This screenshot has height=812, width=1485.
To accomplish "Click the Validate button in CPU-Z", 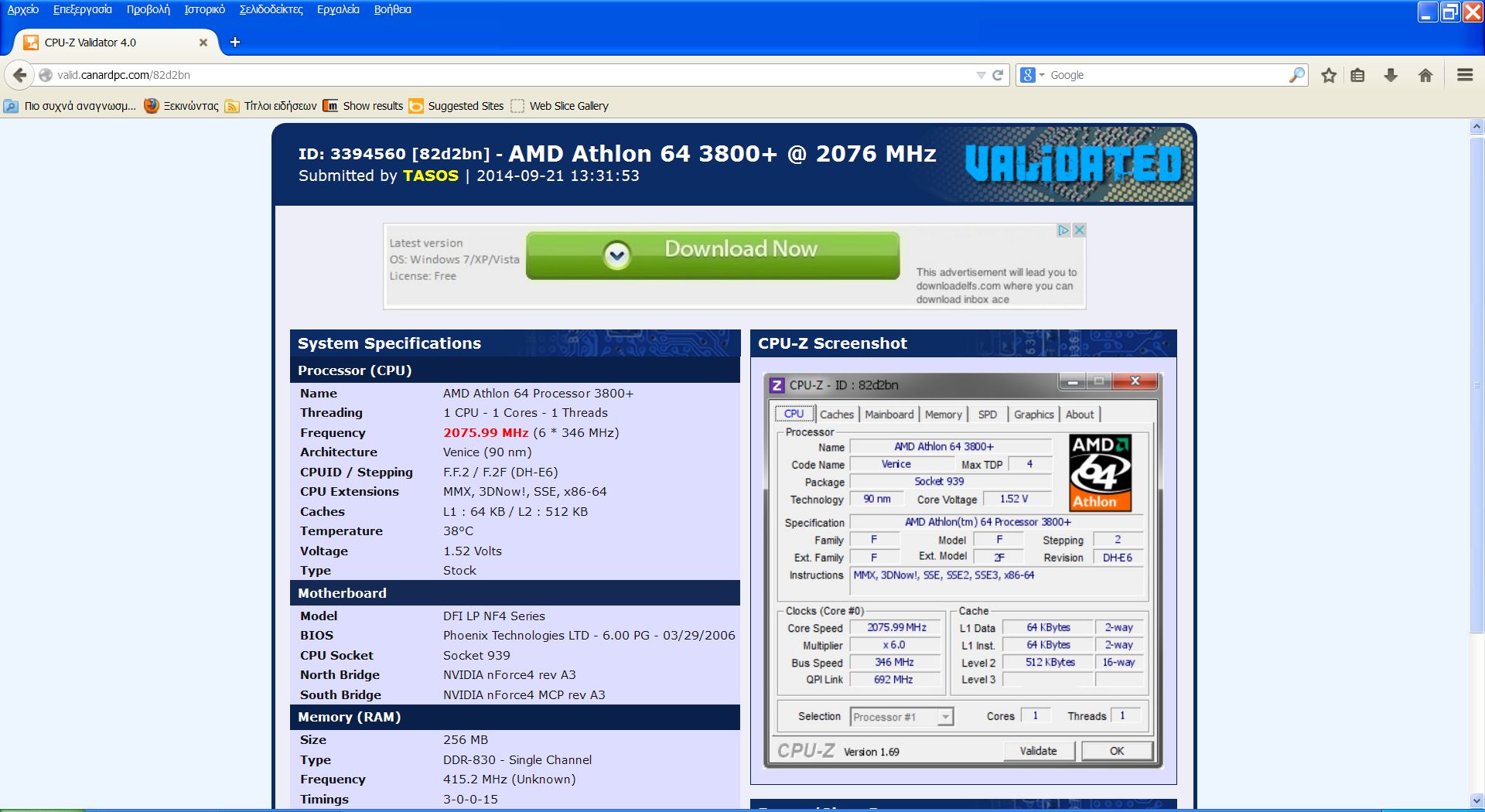I will (x=1038, y=751).
